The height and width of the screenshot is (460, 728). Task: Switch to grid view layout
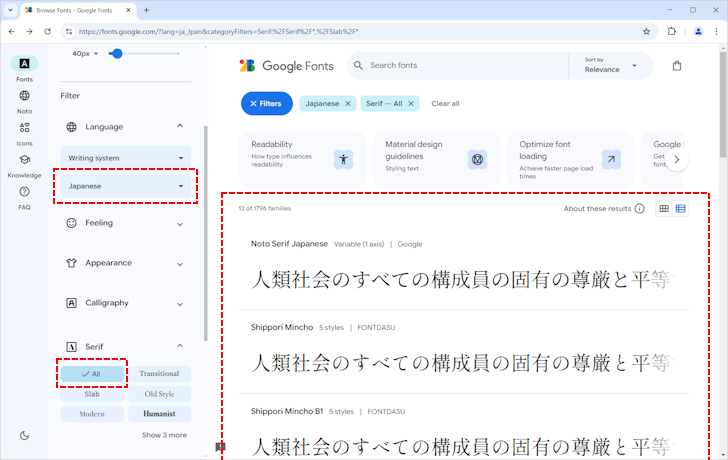coord(664,208)
